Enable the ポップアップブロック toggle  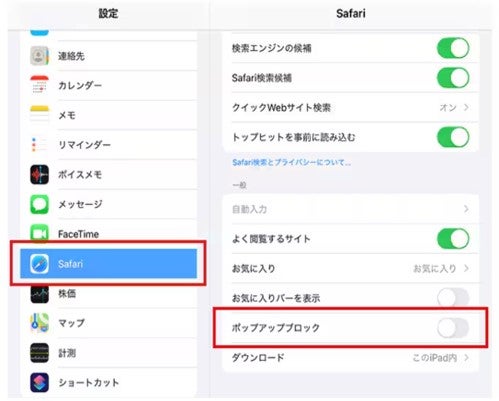[x=453, y=328]
